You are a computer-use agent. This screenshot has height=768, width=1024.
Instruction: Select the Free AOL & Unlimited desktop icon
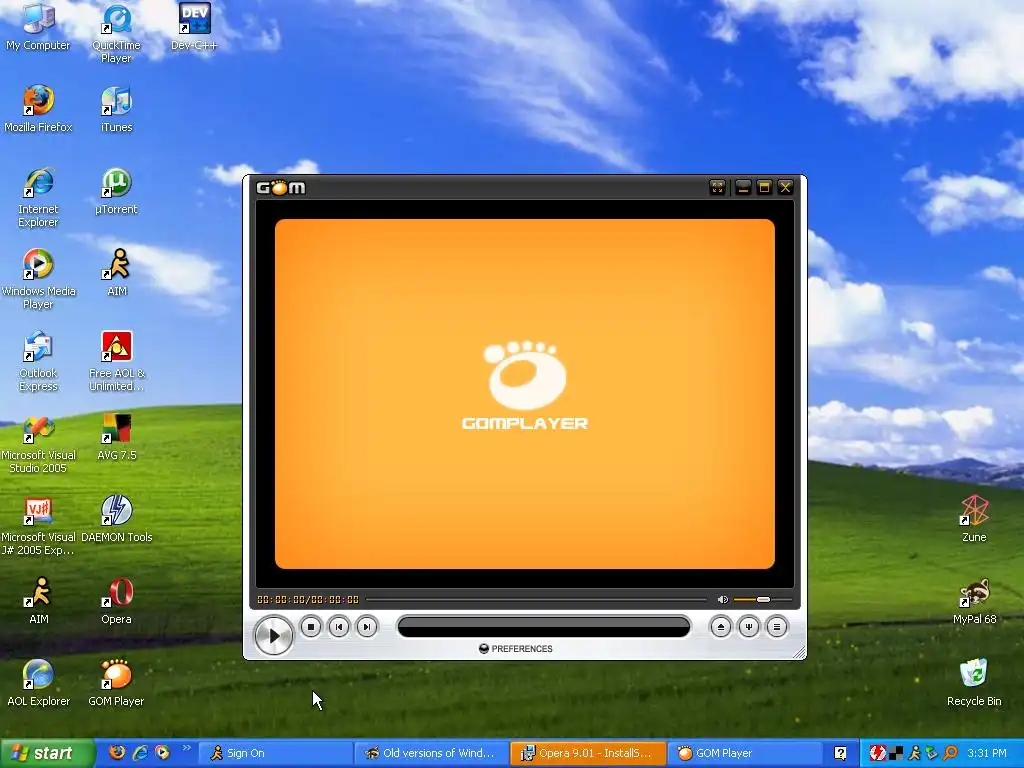116,361
